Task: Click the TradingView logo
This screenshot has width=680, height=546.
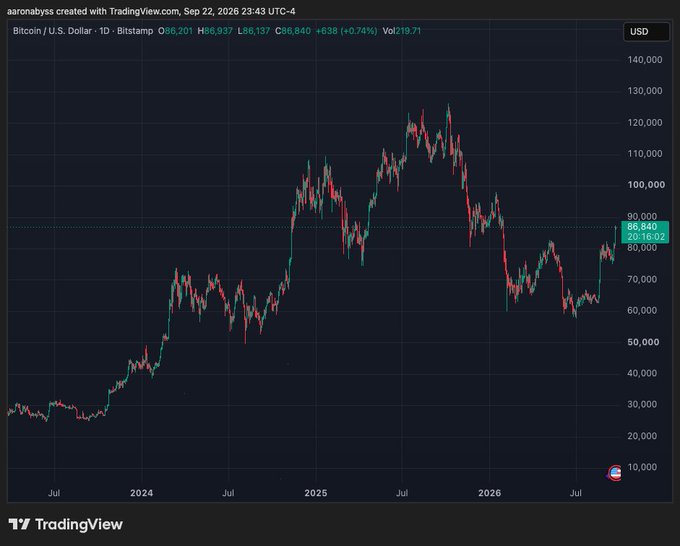Action: [x=65, y=524]
